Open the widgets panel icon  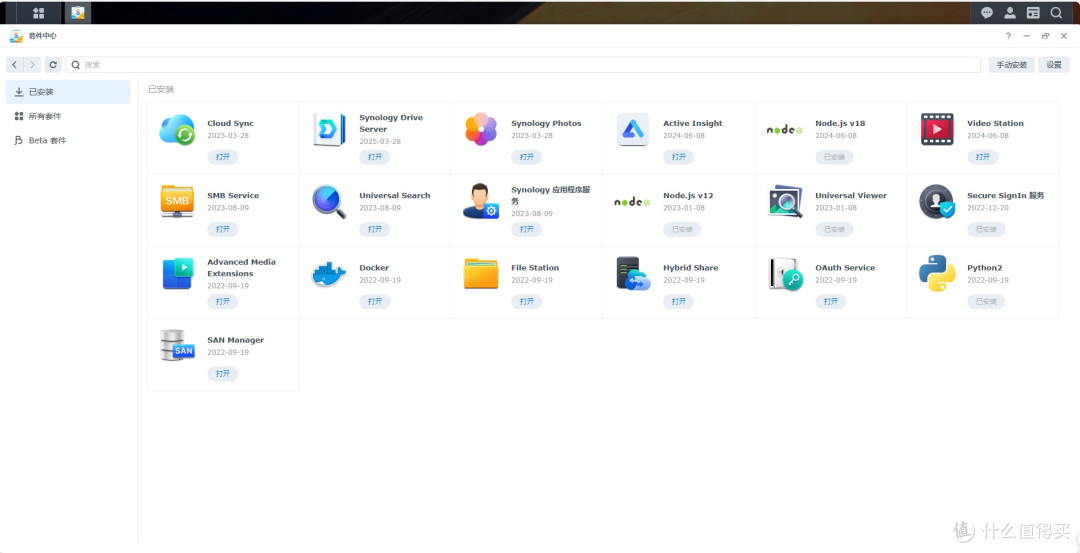pos(1032,13)
